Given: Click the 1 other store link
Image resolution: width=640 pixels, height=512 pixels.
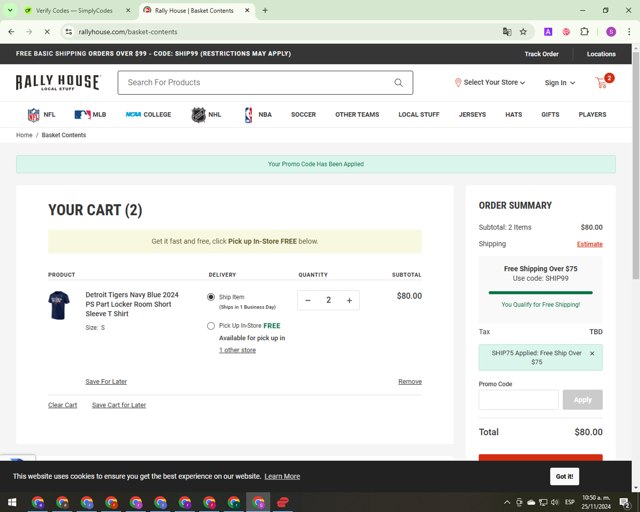Looking at the screenshot, I should coord(237,350).
